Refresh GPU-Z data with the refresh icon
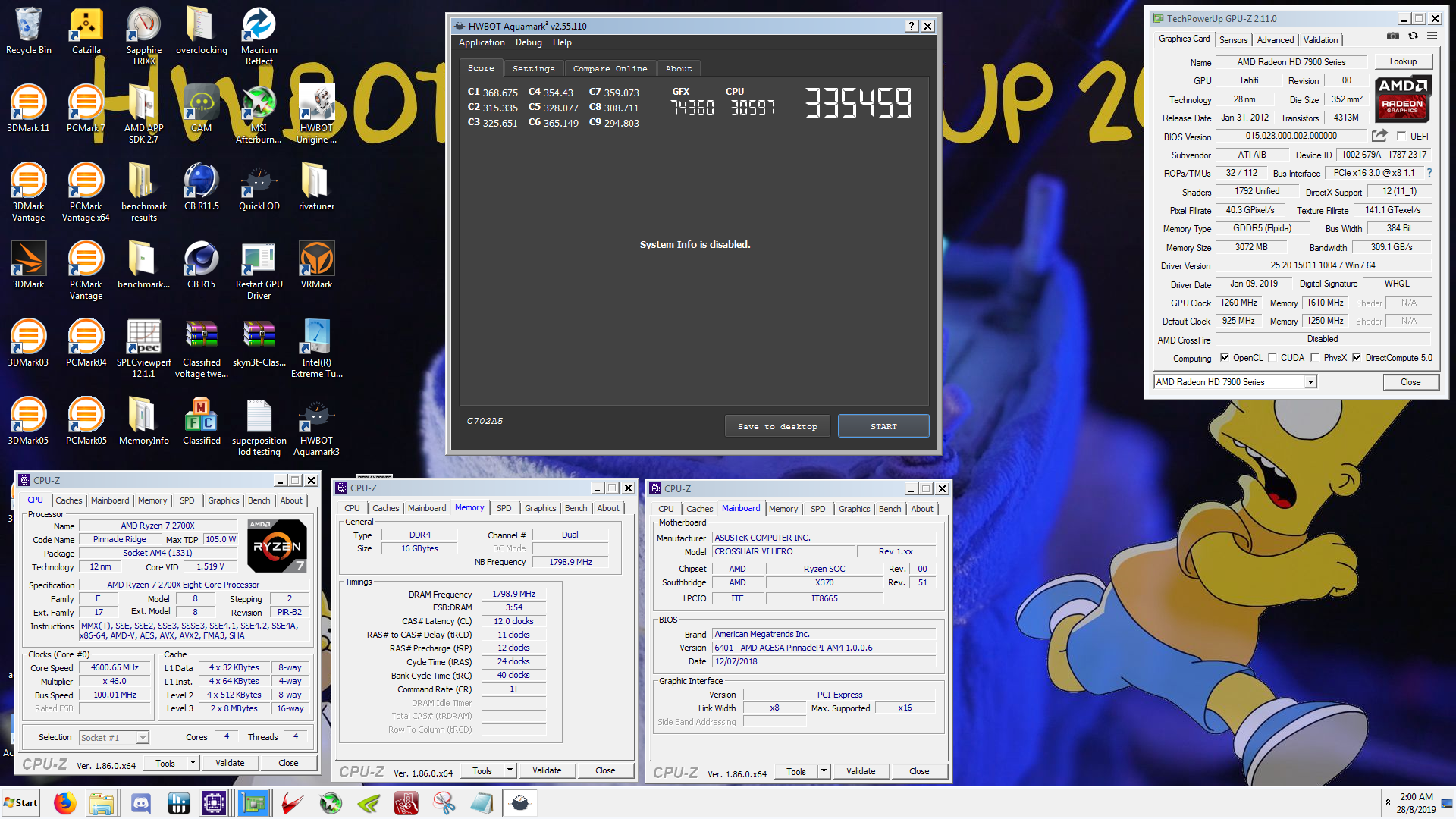The width and height of the screenshot is (1456, 819). point(1413,36)
